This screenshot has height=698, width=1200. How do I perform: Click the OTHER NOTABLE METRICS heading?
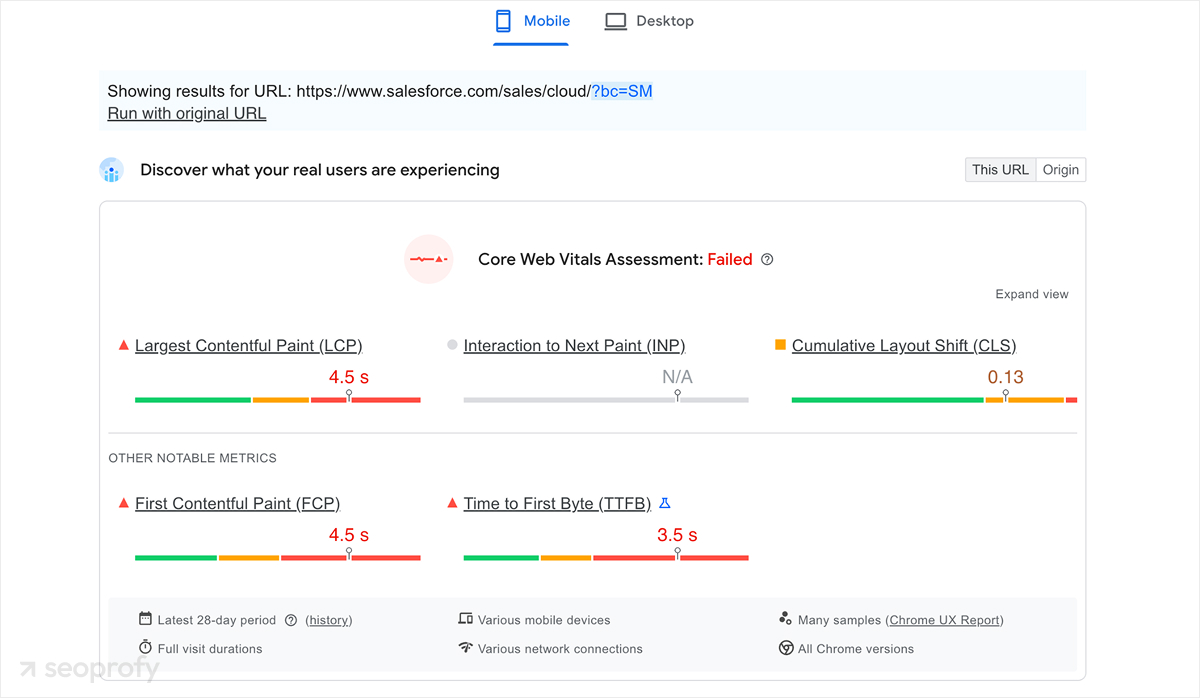pos(192,458)
